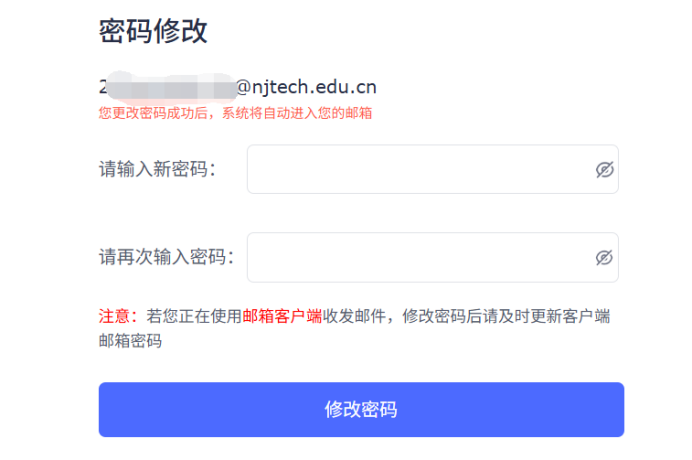
Task: Click the leading digit 2 of the email address
Action: point(103,87)
